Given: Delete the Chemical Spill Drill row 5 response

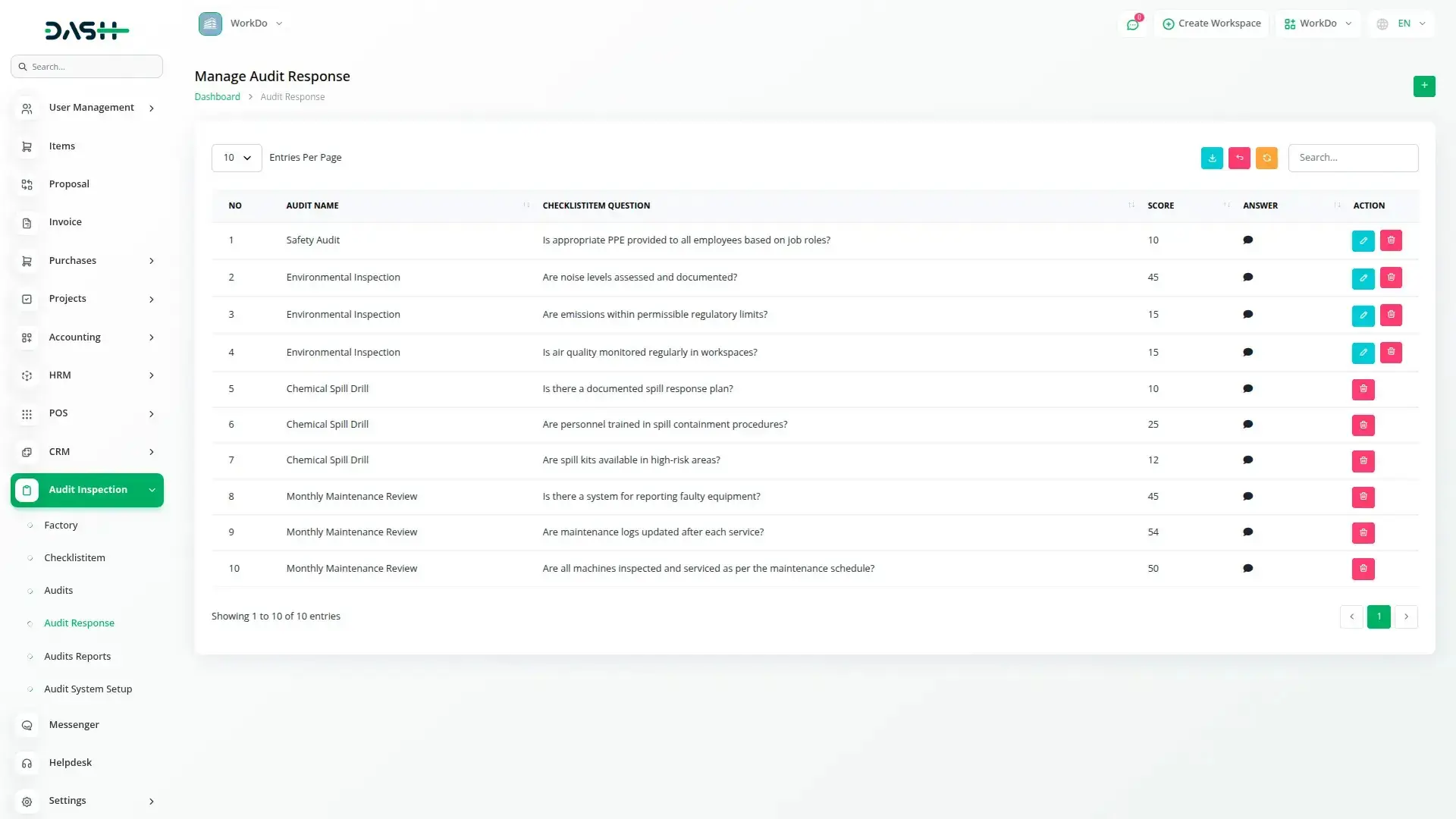Looking at the screenshot, I should coord(1363,389).
